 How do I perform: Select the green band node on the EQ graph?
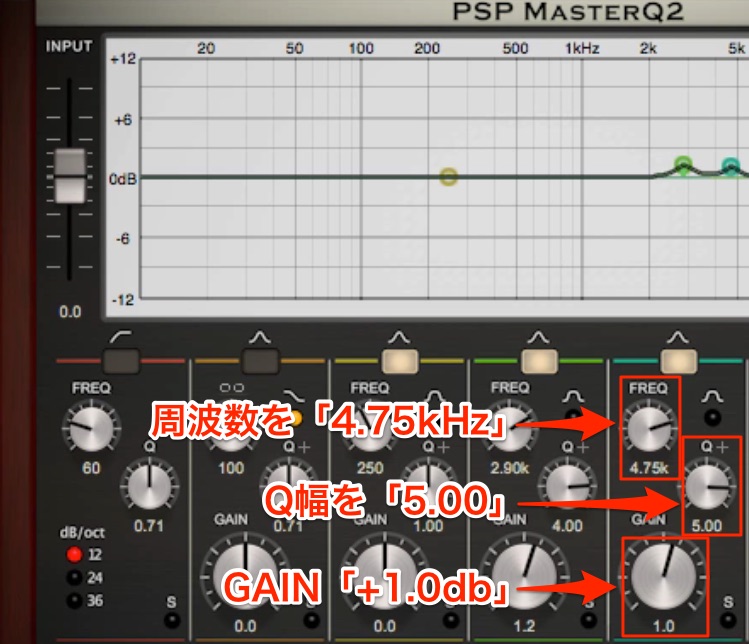pyautogui.click(x=684, y=164)
